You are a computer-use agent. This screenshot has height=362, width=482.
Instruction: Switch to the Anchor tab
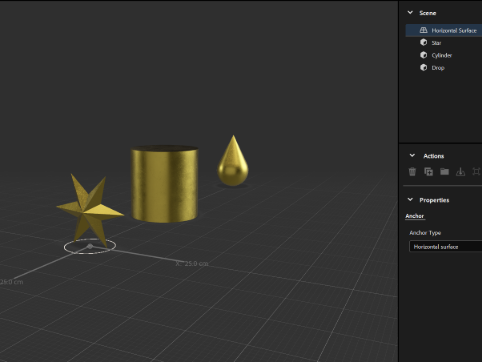415,216
